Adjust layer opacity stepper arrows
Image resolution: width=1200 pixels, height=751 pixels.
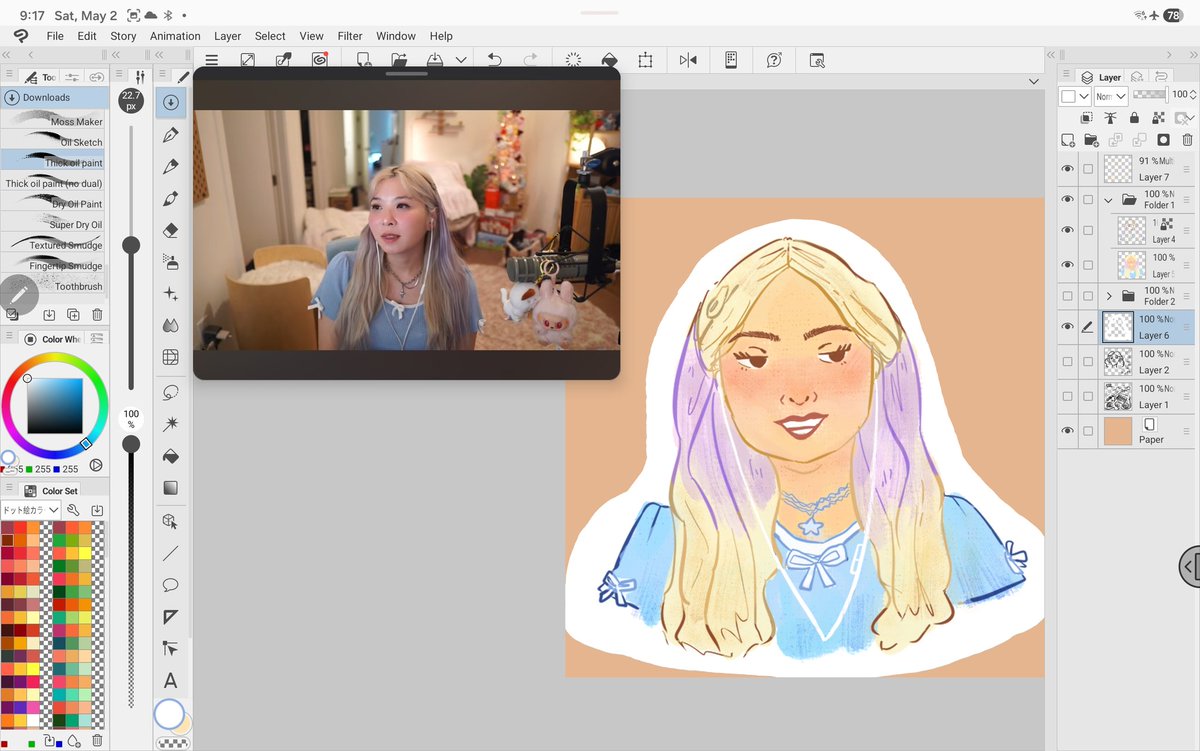pyautogui.click(x=1193, y=95)
